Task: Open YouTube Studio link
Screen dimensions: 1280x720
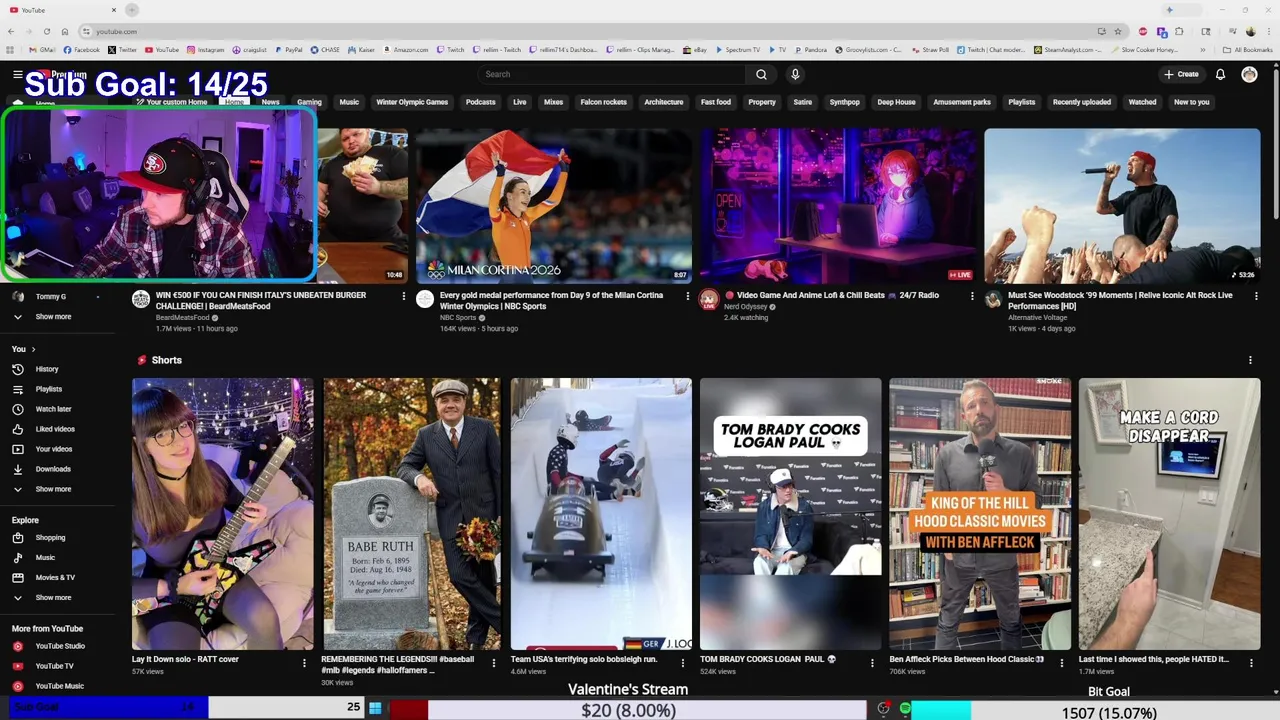Action: point(60,646)
